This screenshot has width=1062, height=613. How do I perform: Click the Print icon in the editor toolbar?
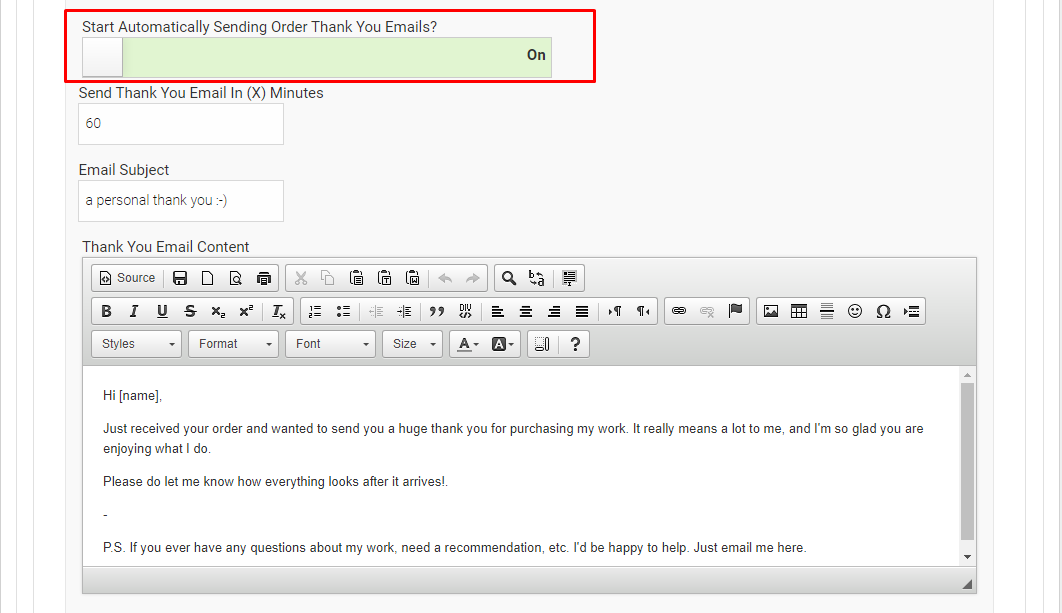tap(264, 278)
